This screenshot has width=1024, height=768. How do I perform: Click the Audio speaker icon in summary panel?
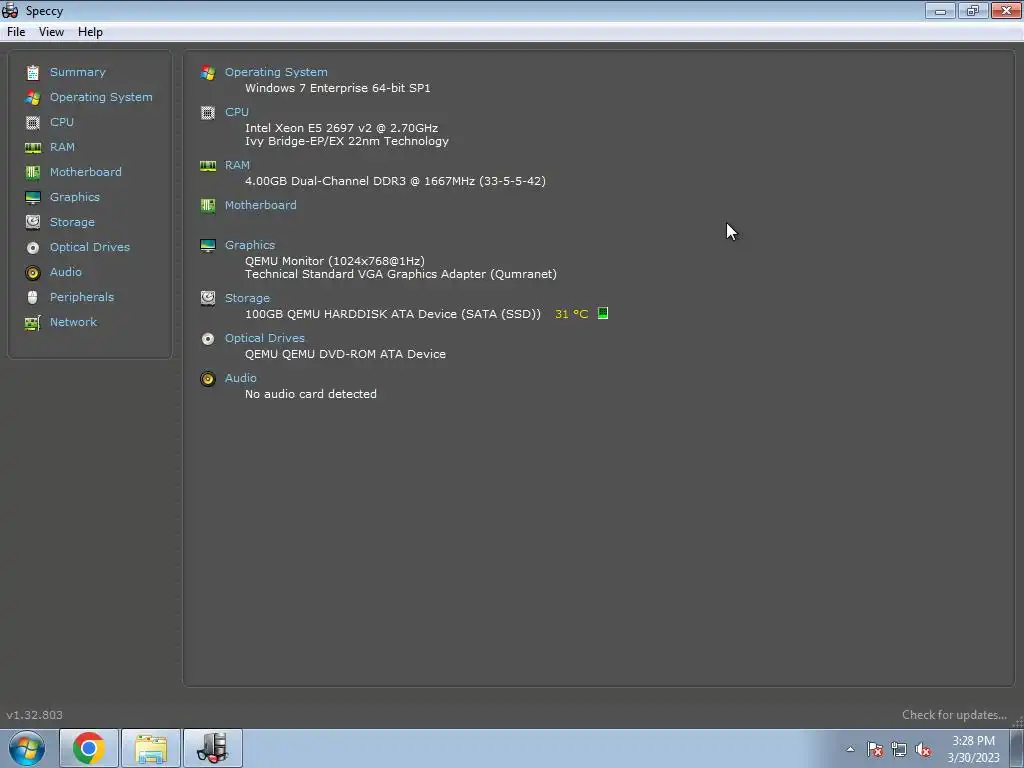(208, 379)
